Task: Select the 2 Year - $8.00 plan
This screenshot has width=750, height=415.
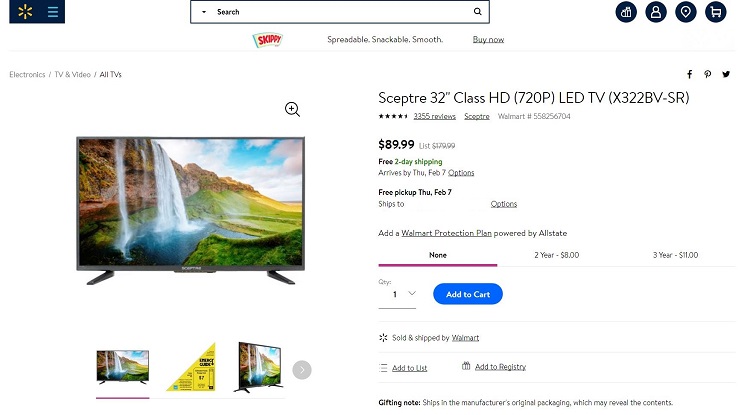Action: 557,255
